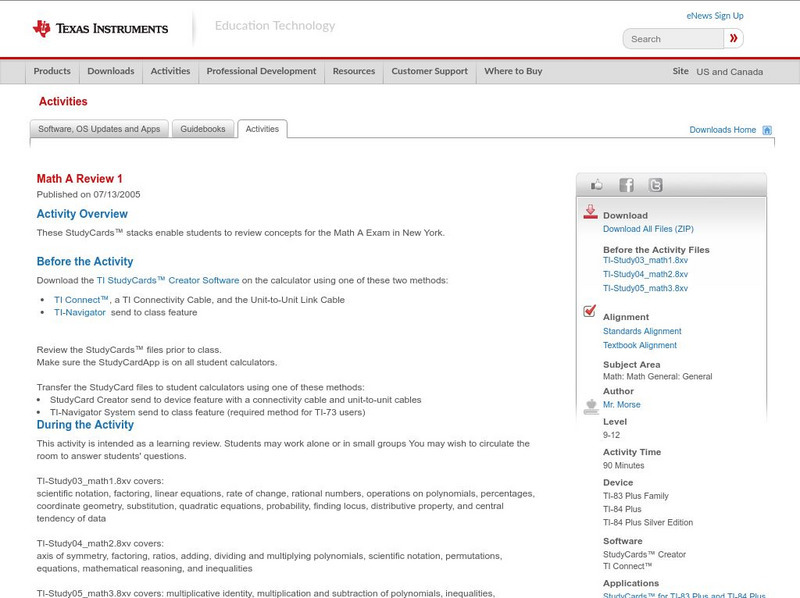Download TI-Study04_math2.8xv file
This screenshot has width=800, height=598.
pyautogui.click(x=645, y=274)
